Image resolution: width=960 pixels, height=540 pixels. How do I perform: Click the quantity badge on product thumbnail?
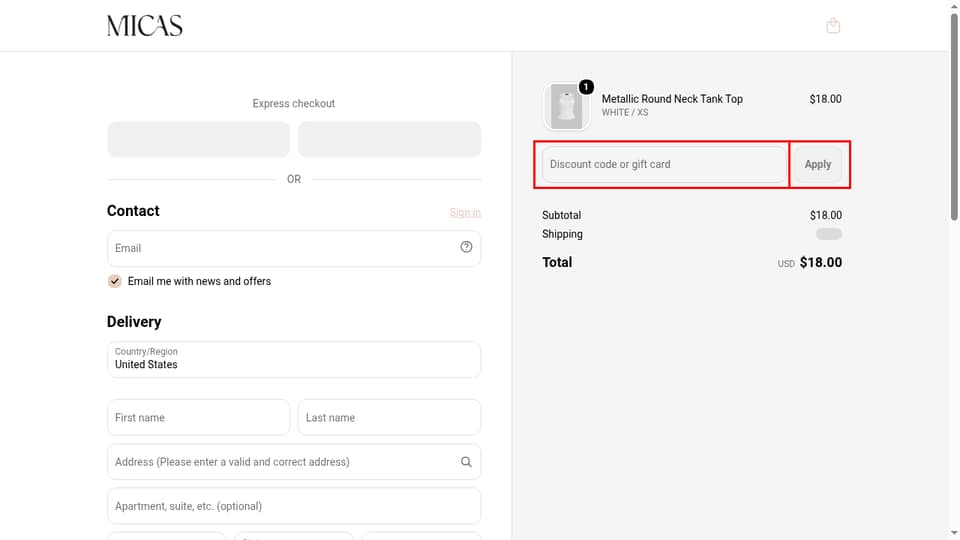point(586,87)
